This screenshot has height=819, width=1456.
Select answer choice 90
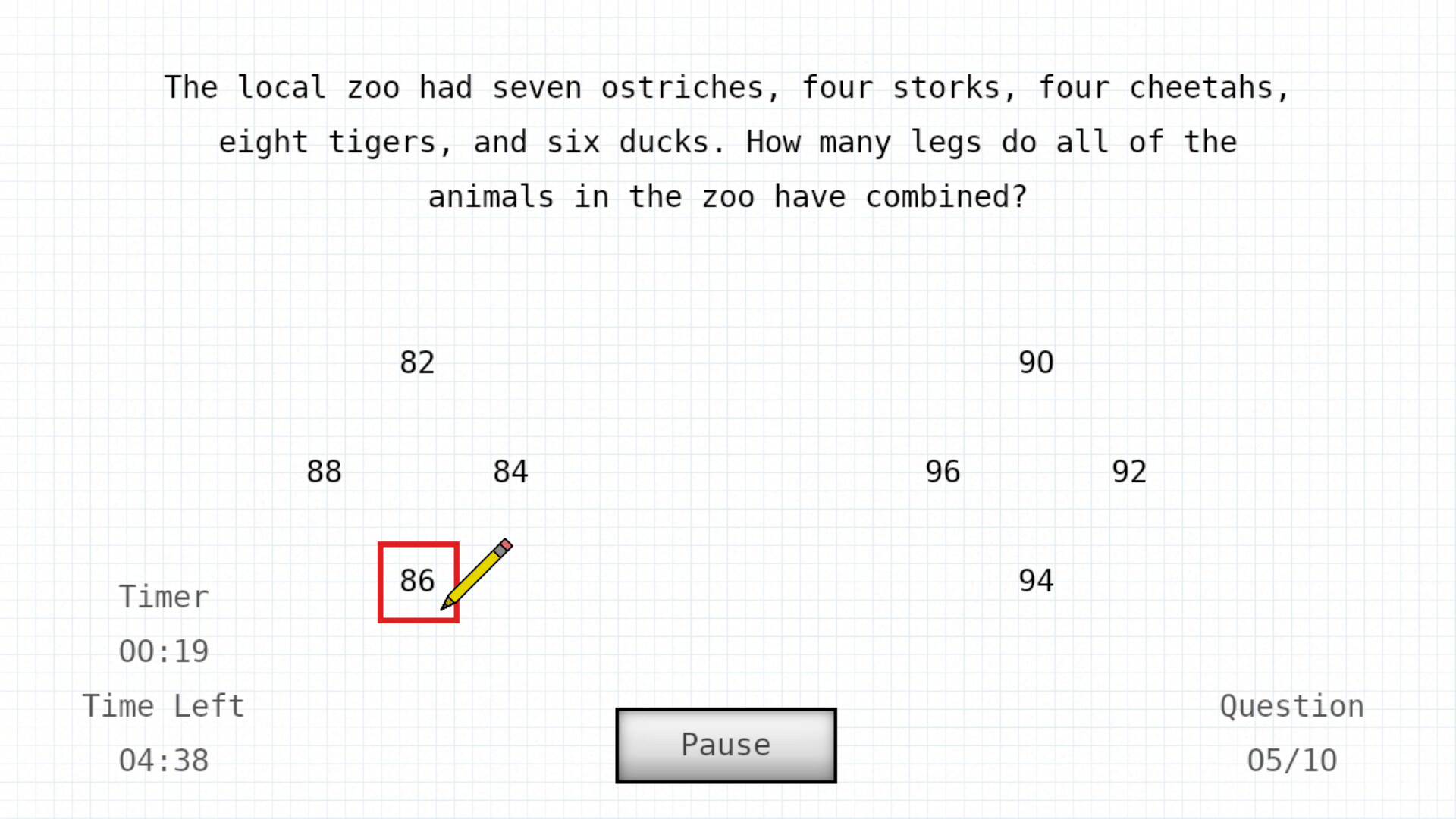click(x=1036, y=362)
